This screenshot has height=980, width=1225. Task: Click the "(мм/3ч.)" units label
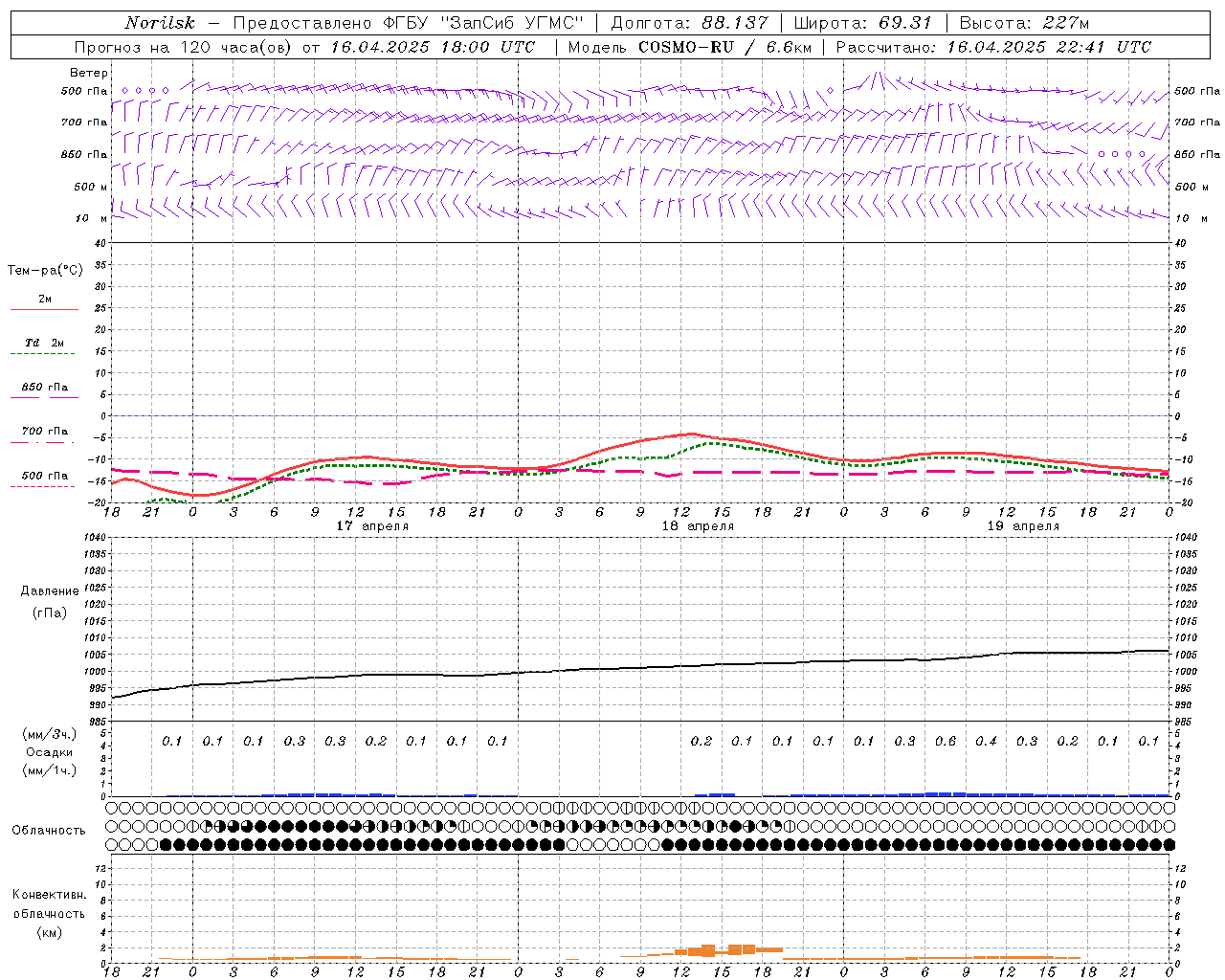50,734
